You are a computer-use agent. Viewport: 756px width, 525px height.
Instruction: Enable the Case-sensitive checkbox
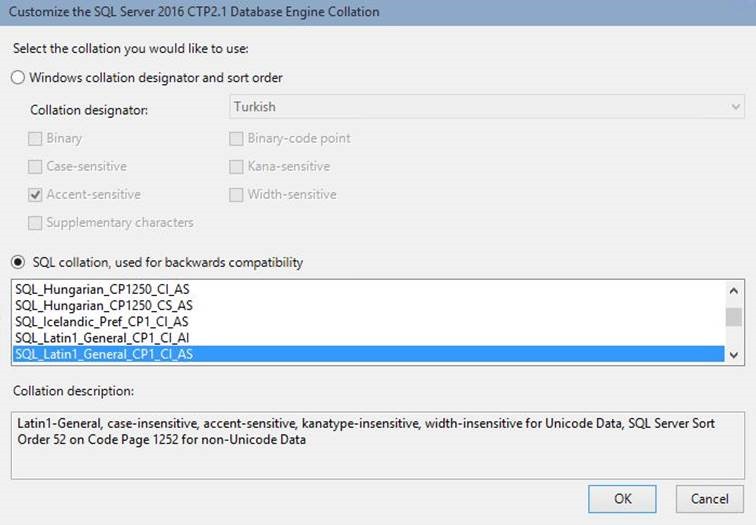click(35, 167)
